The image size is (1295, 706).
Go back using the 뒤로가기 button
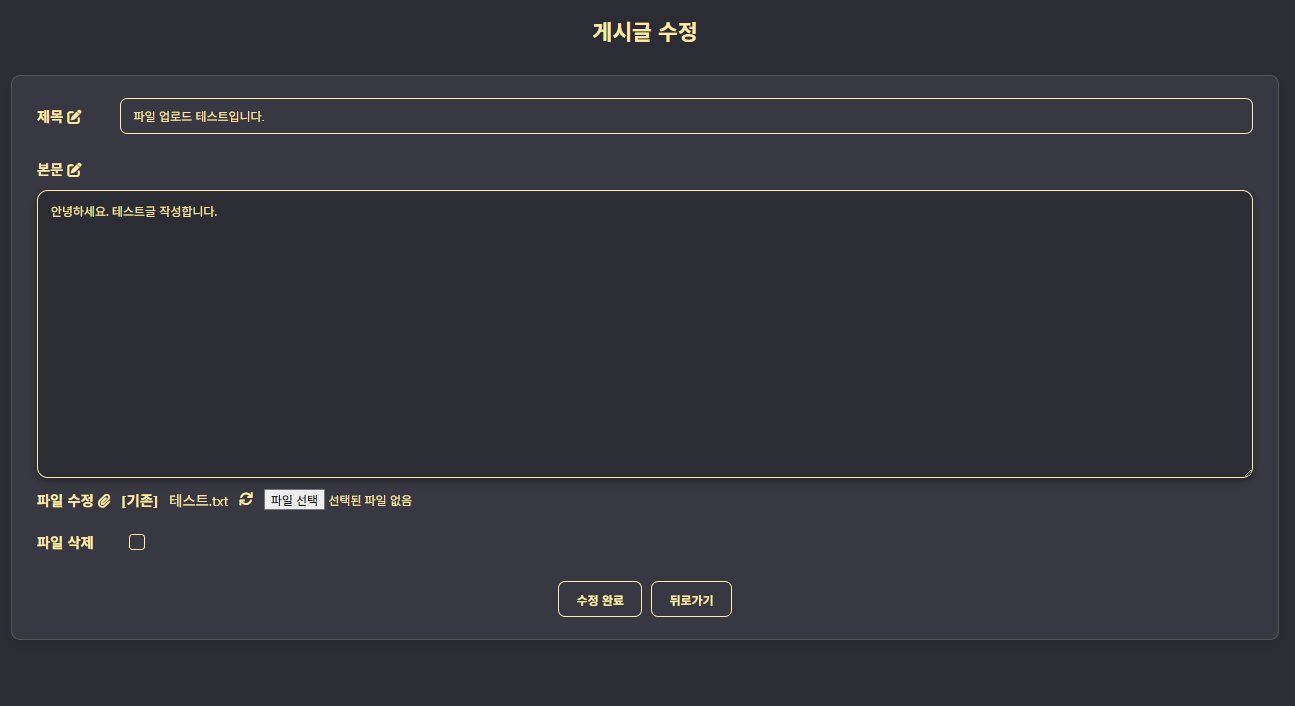pyautogui.click(x=691, y=599)
